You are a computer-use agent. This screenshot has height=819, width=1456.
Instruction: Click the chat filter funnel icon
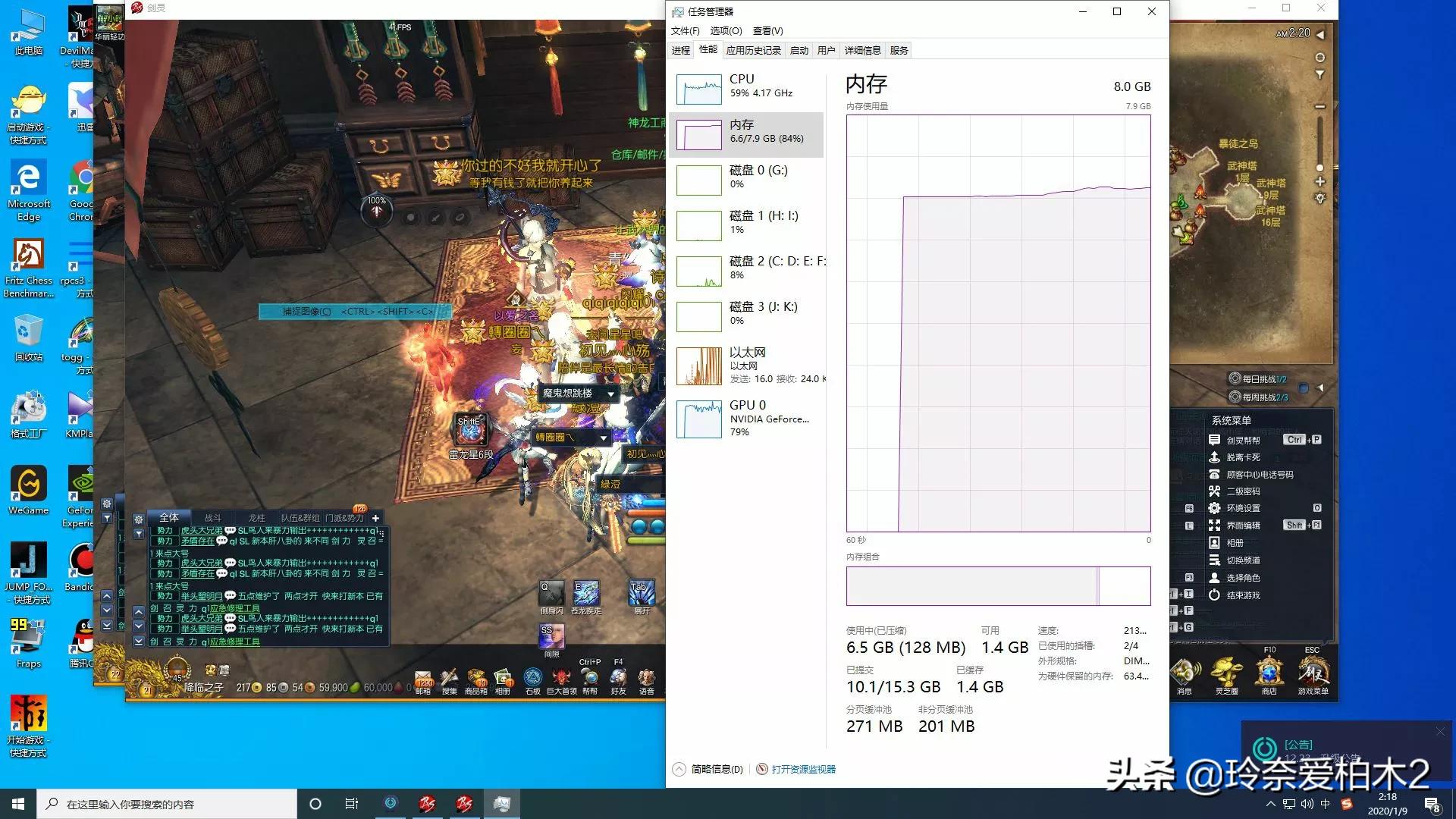coord(139,534)
